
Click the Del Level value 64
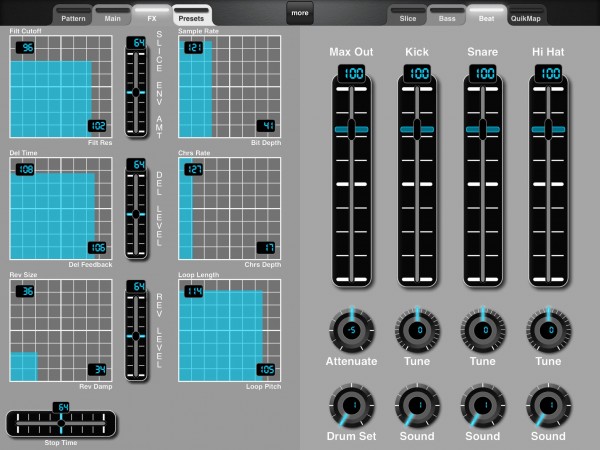pos(136,165)
